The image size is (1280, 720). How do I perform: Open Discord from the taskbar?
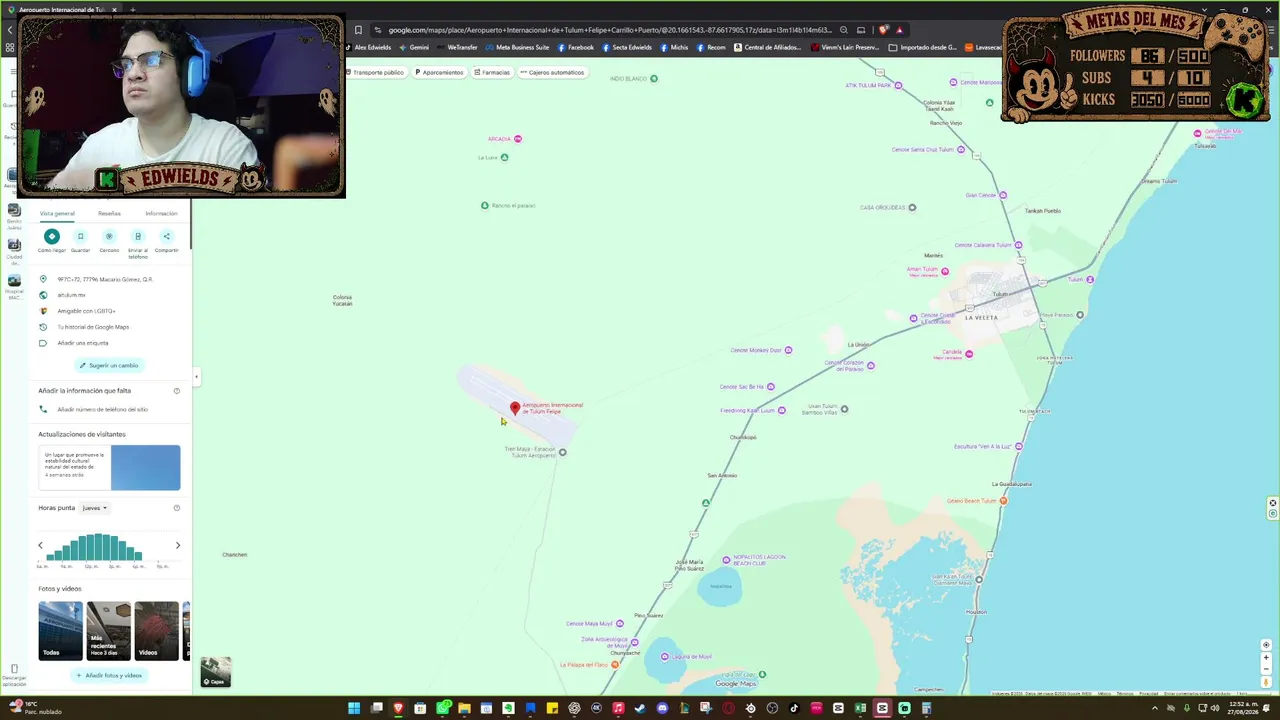pyautogui.click(x=662, y=708)
